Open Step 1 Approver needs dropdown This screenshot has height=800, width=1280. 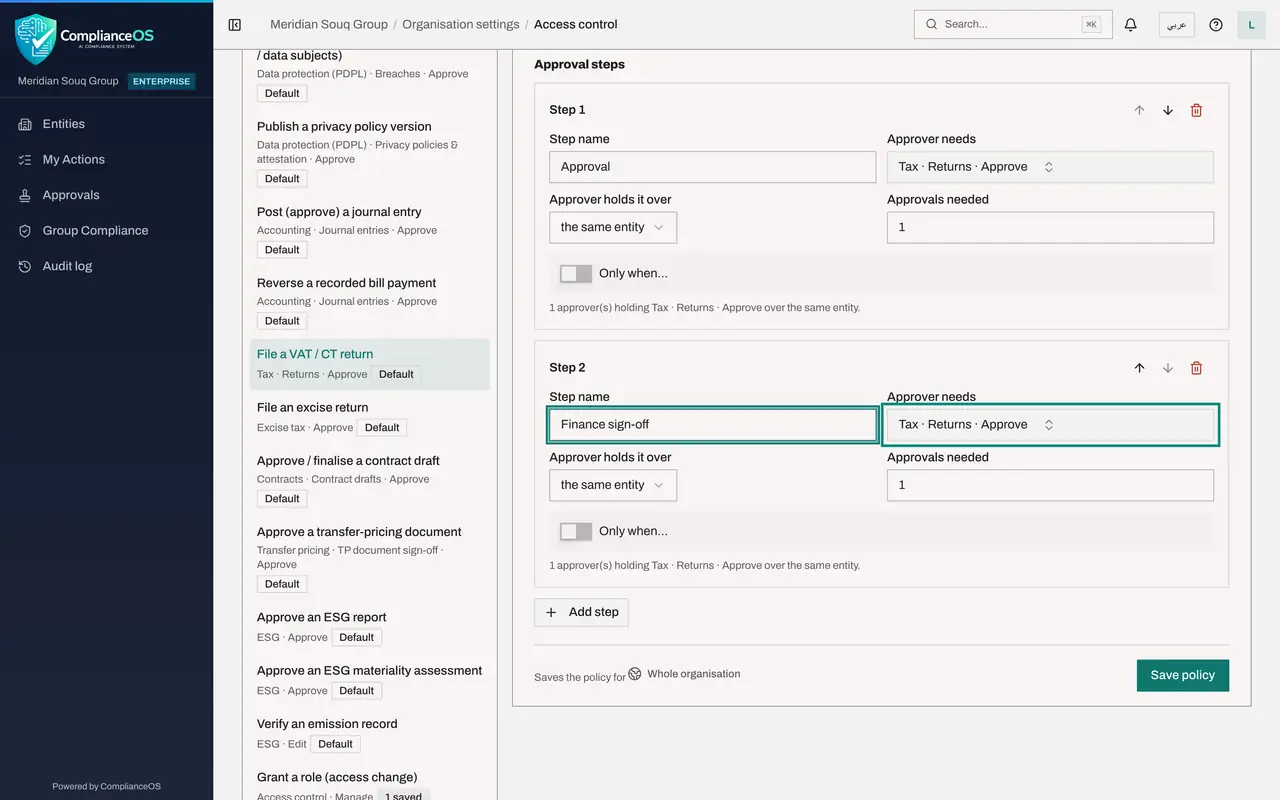point(1050,167)
